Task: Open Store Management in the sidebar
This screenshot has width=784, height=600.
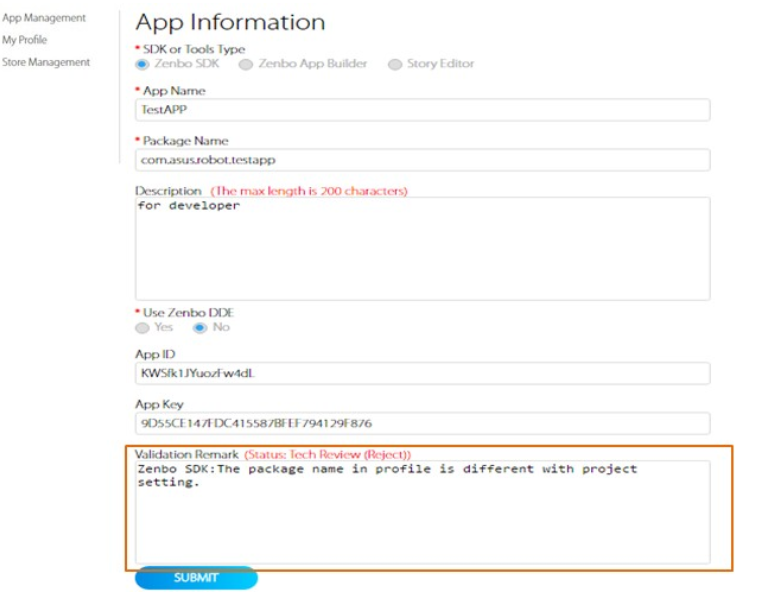Action: point(46,62)
